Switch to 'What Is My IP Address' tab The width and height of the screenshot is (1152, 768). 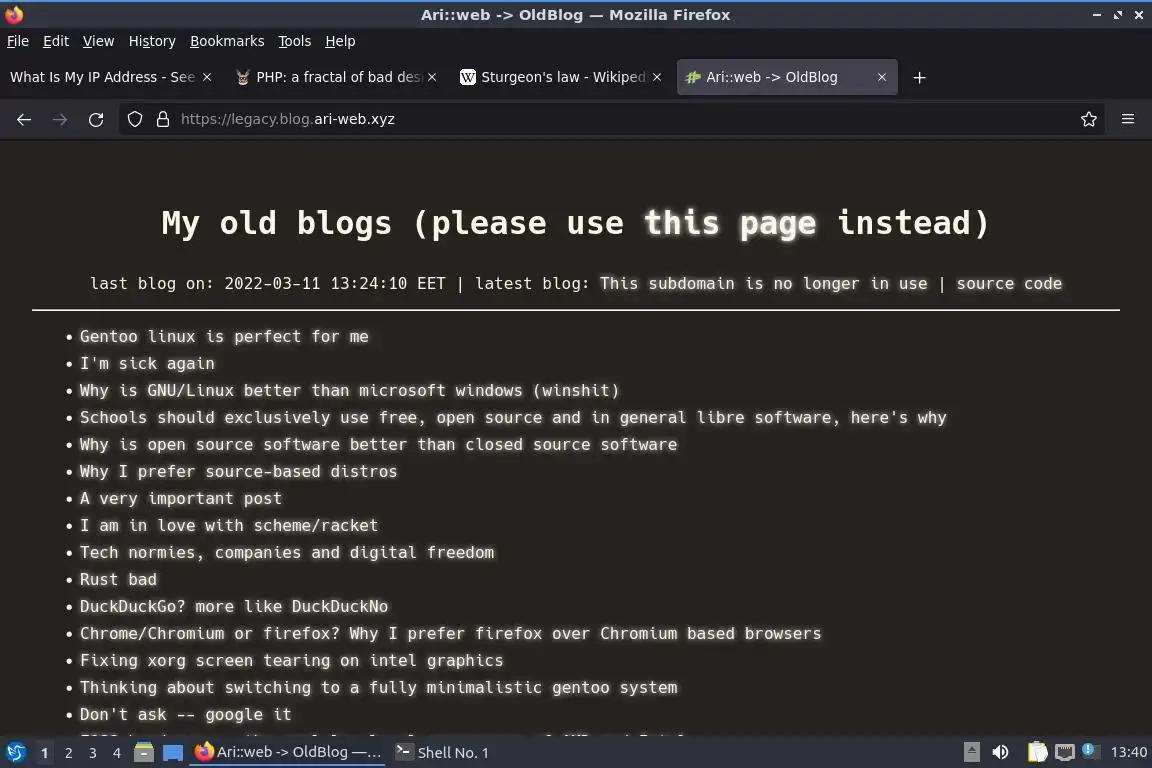click(x=102, y=77)
